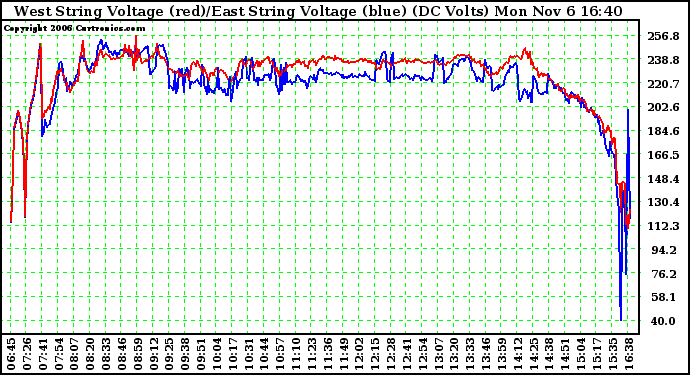
Task: Click the 256.8 y-axis label
Action: pyautogui.click(x=663, y=36)
